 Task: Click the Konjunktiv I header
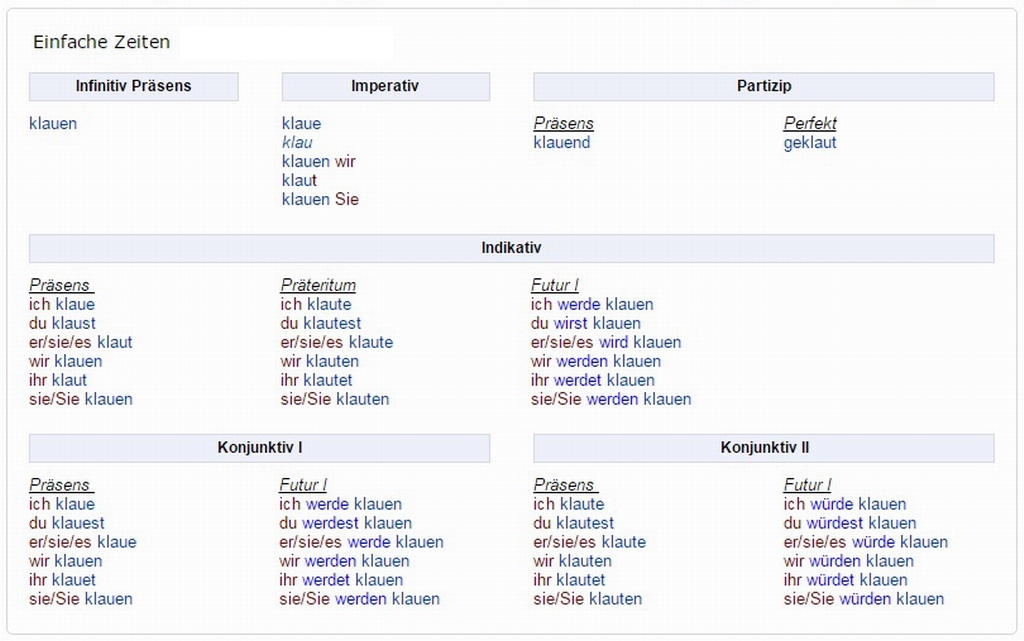point(259,448)
